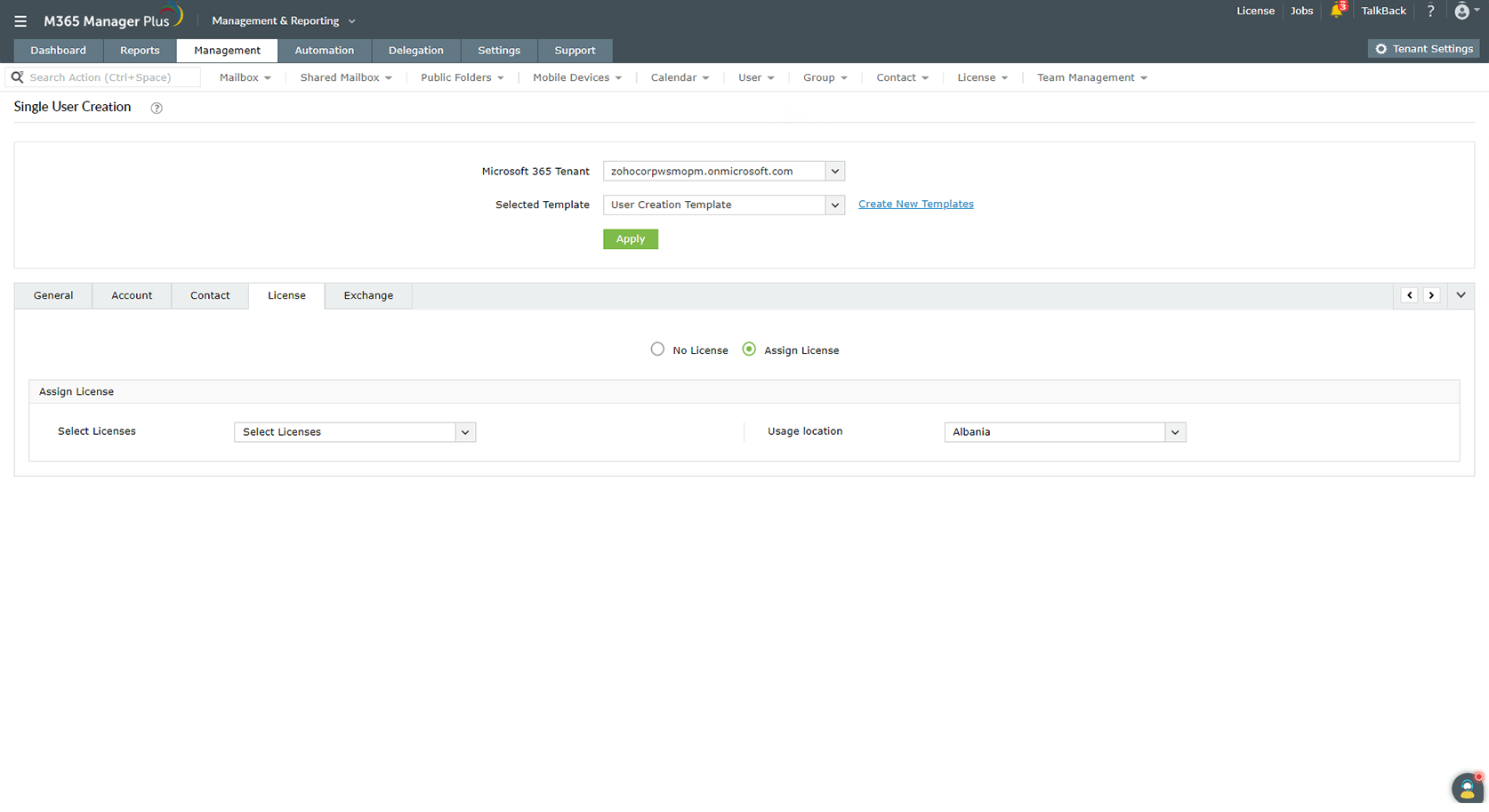Click the green Apply button
Viewport: 1489px width, 812px height.
point(631,239)
